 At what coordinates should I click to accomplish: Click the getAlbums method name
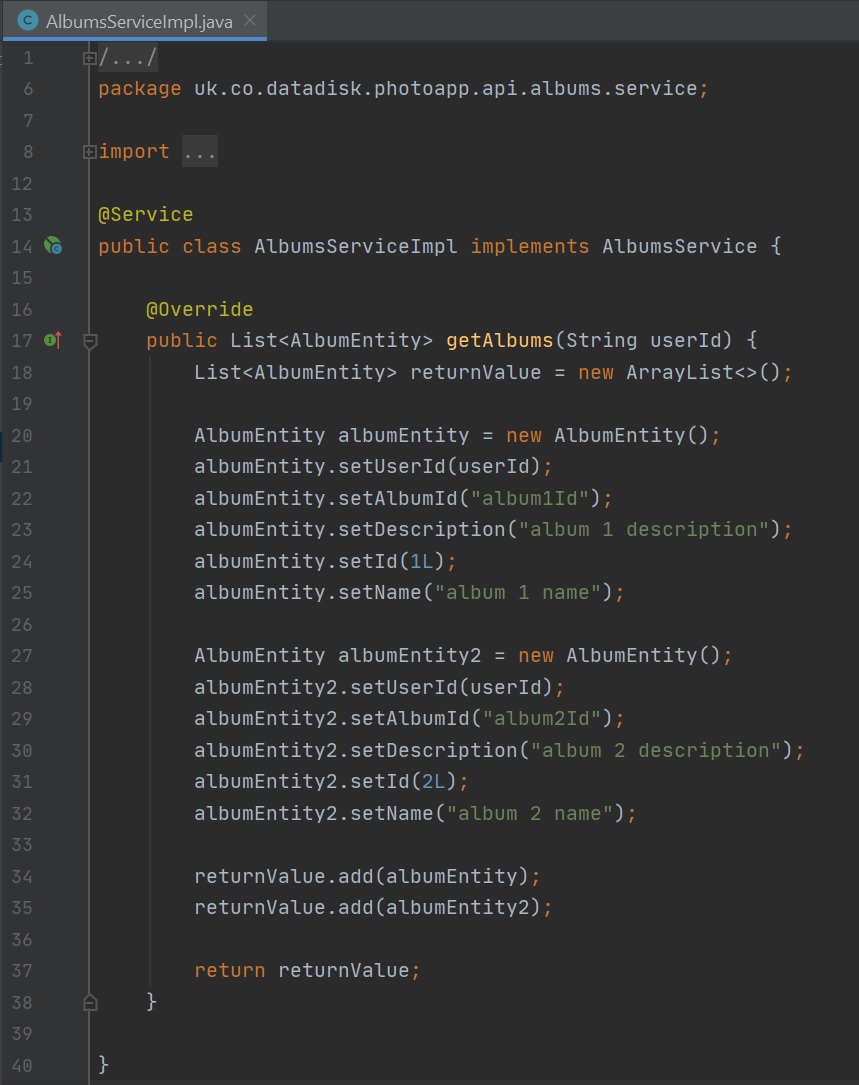pyautogui.click(x=499, y=341)
